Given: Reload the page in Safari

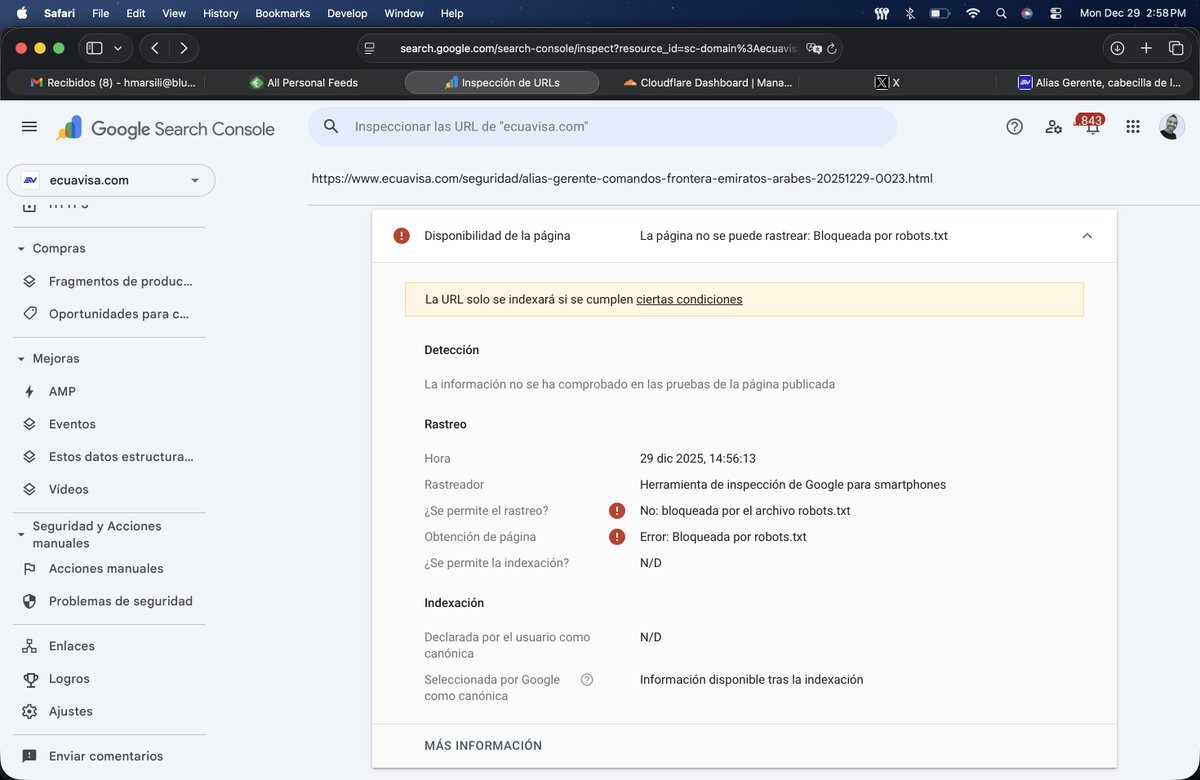Looking at the screenshot, I should [831, 48].
